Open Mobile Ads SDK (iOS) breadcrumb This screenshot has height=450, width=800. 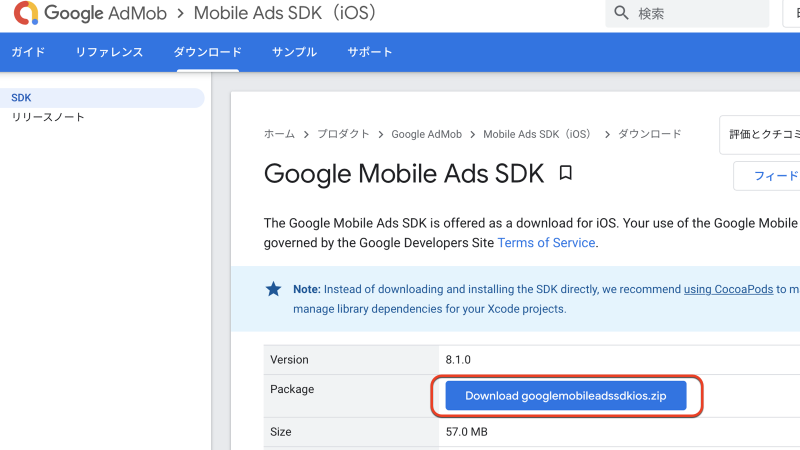point(537,134)
